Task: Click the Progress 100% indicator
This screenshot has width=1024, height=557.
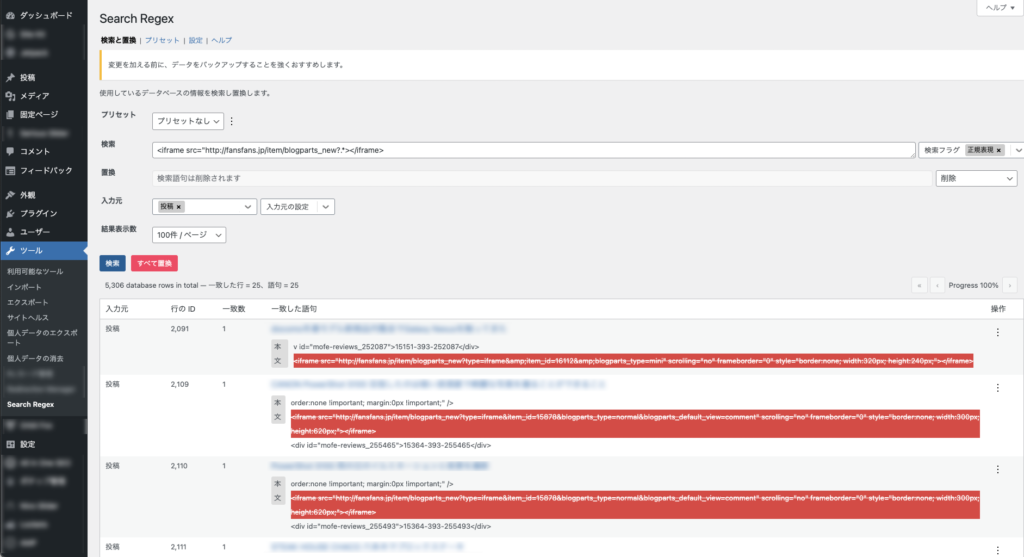Action: tap(973, 285)
